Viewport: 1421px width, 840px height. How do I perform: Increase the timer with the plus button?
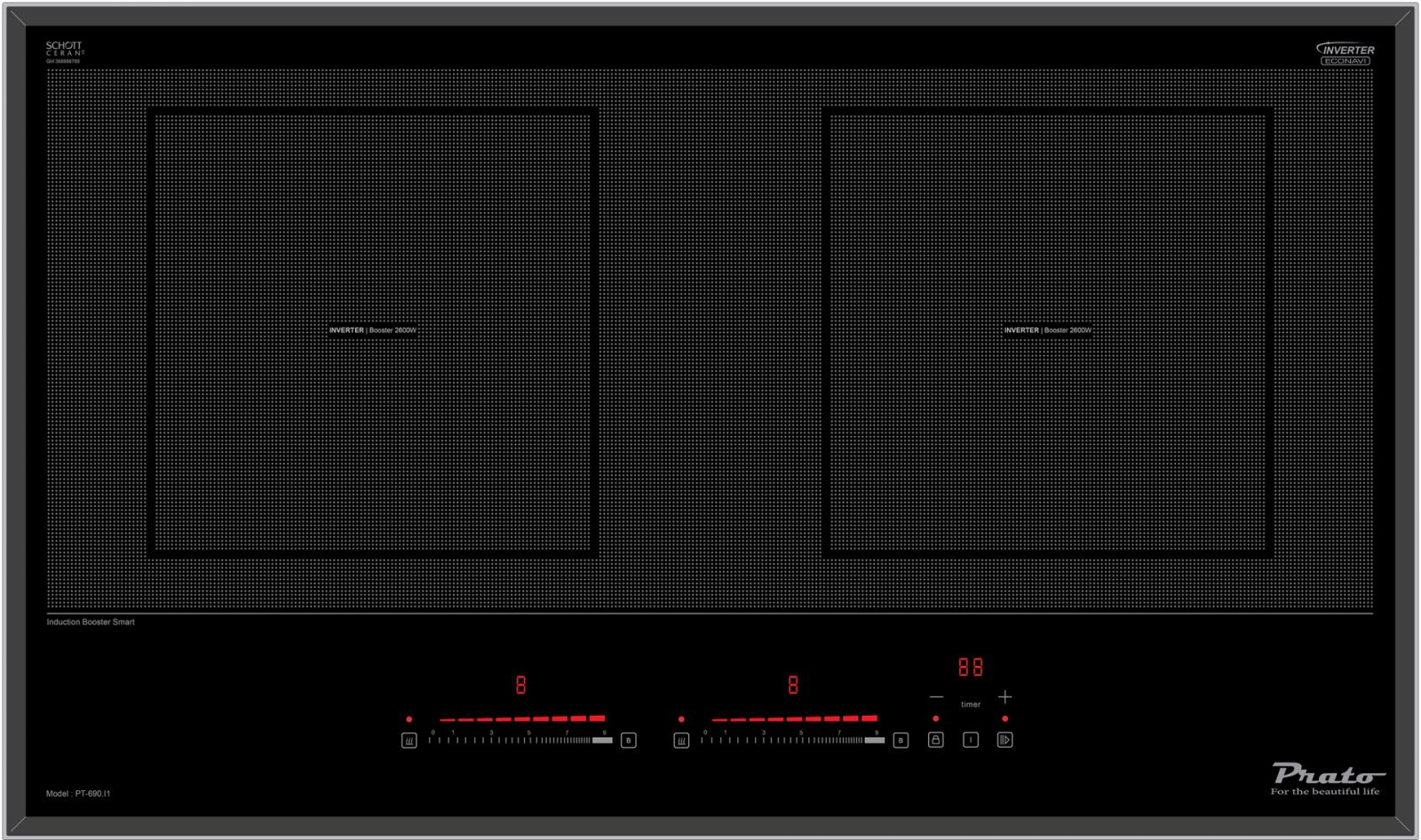1004,697
